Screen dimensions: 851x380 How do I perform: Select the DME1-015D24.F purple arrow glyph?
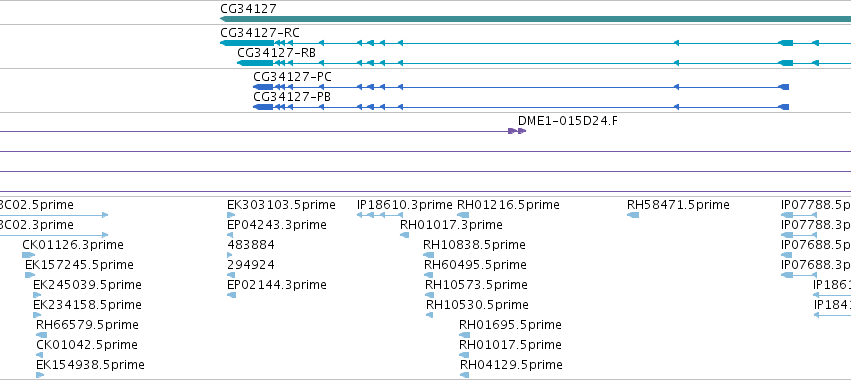[x=517, y=131]
